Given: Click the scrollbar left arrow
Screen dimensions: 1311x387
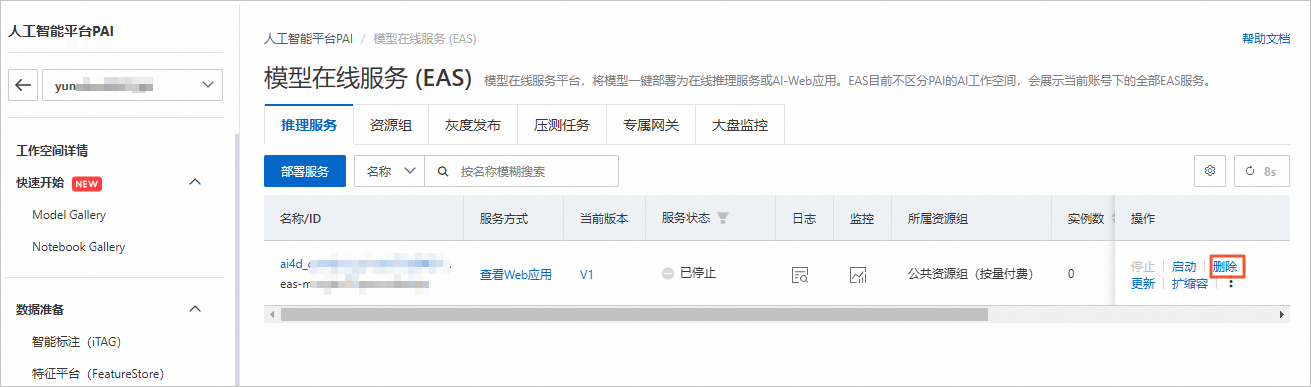Looking at the screenshot, I should (271, 314).
